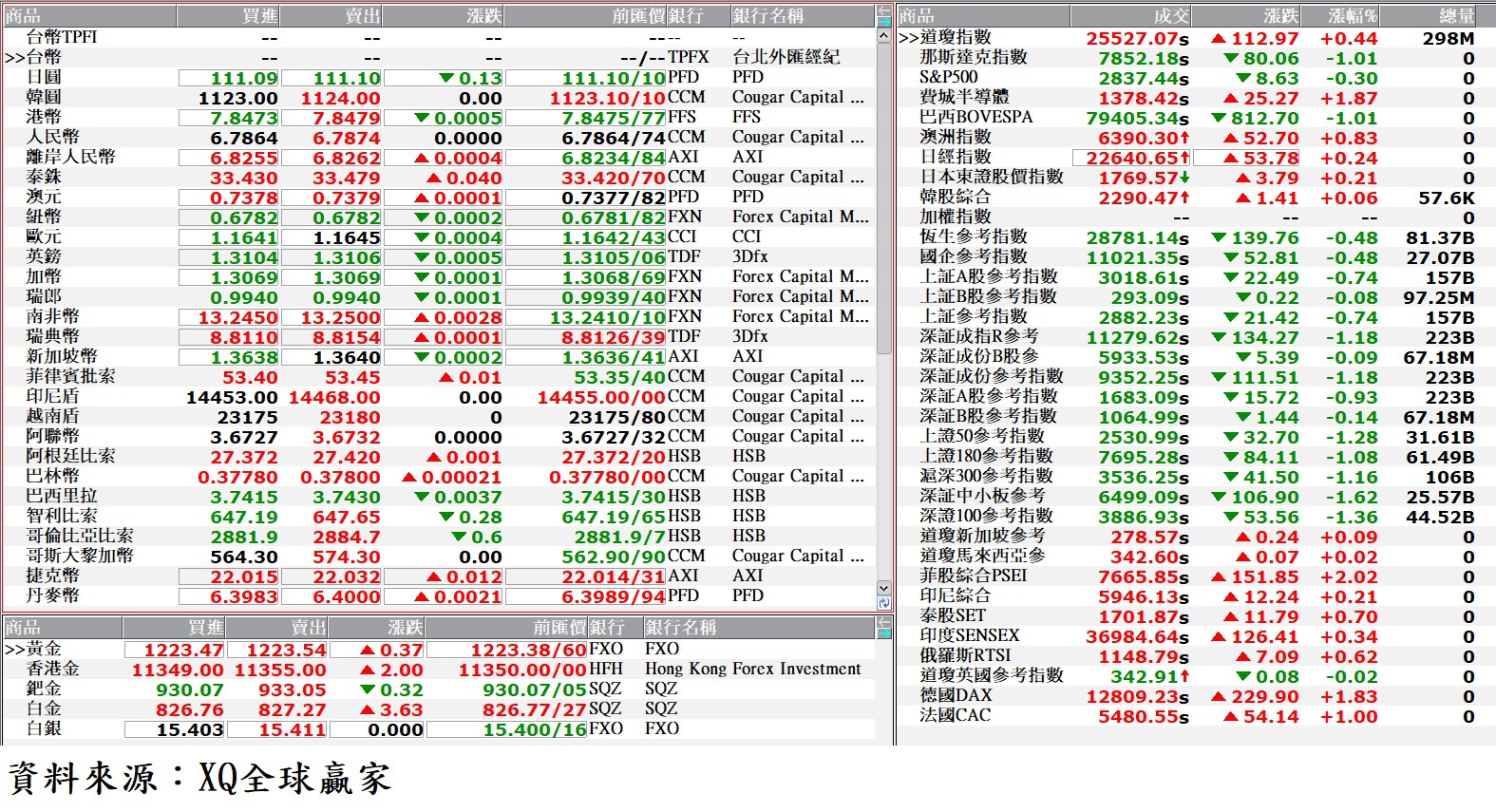This screenshot has width=1496, height=812.
Task: Select the 香港金 row
Action: tap(439, 669)
